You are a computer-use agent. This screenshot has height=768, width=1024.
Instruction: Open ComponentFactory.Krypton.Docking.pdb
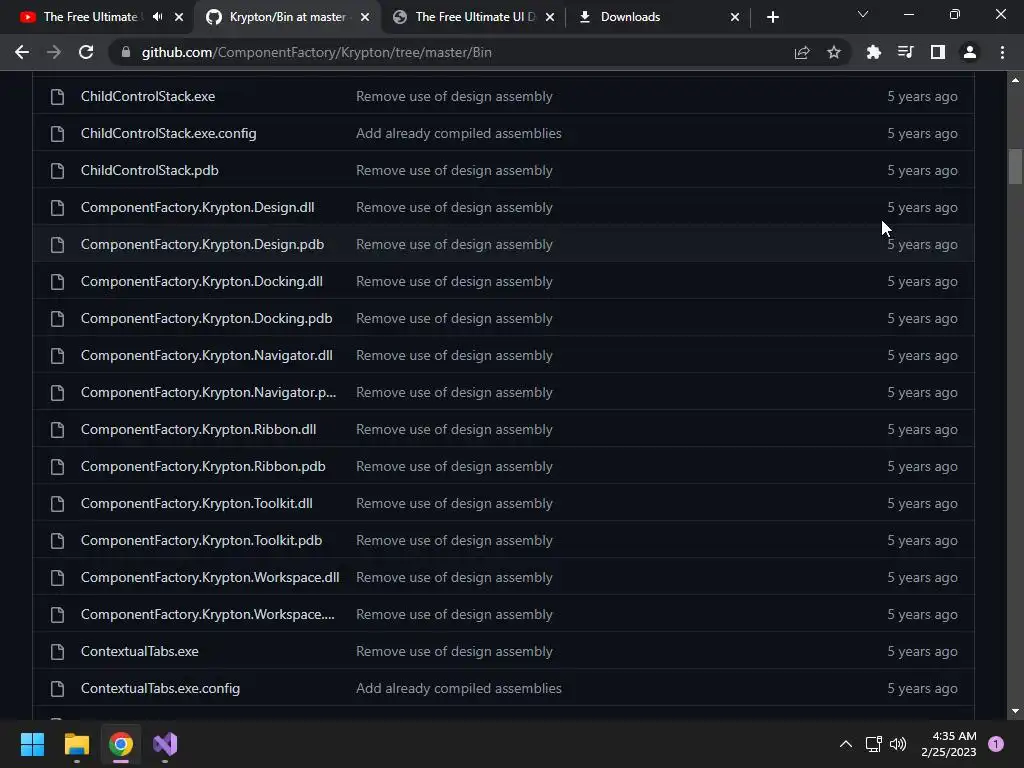click(x=206, y=319)
